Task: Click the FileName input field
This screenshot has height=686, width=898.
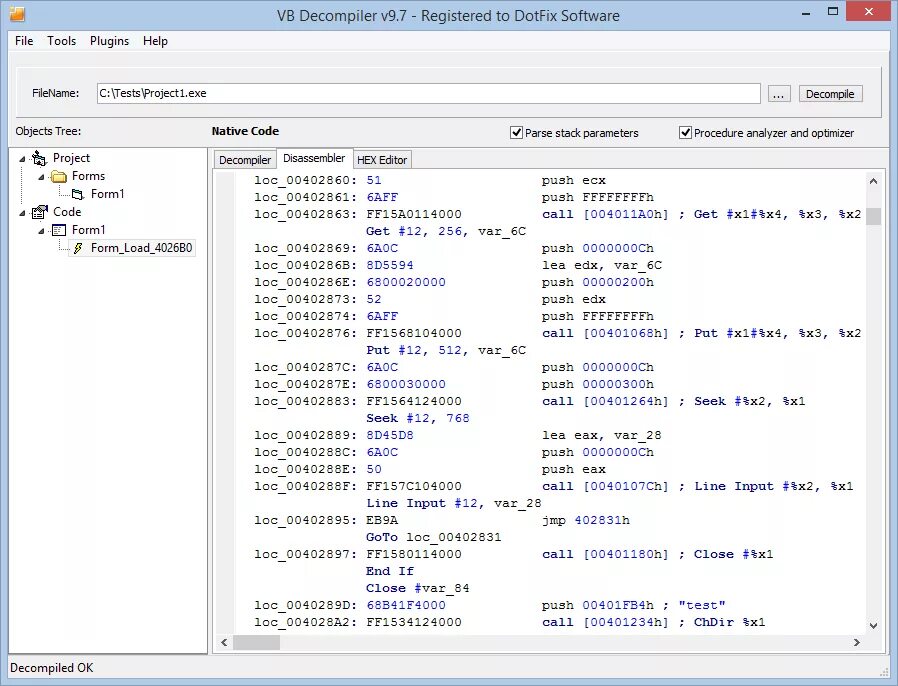Action: [x=428, y=93]
